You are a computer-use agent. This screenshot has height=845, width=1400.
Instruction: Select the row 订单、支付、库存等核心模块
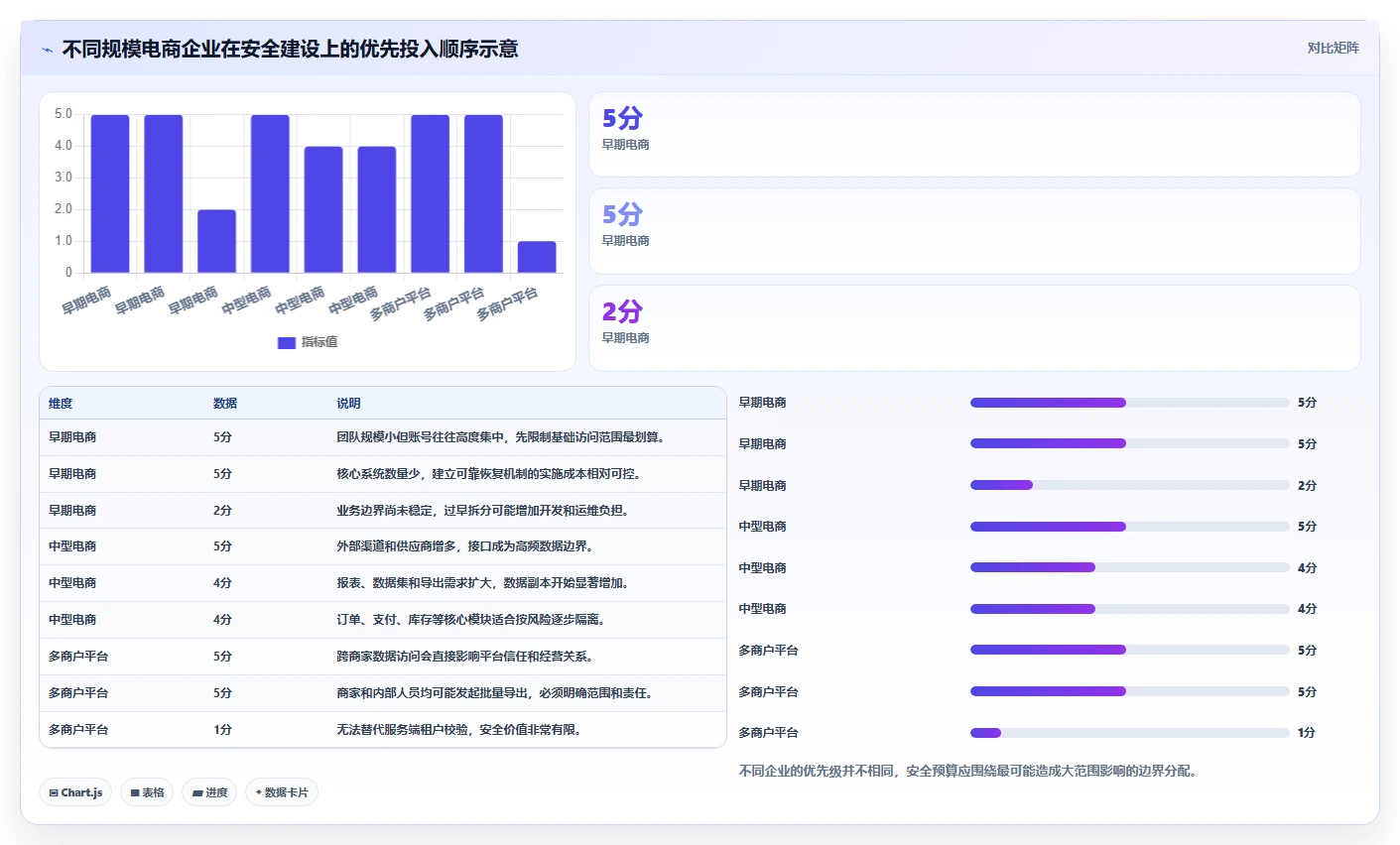click(x=383, y=620)
